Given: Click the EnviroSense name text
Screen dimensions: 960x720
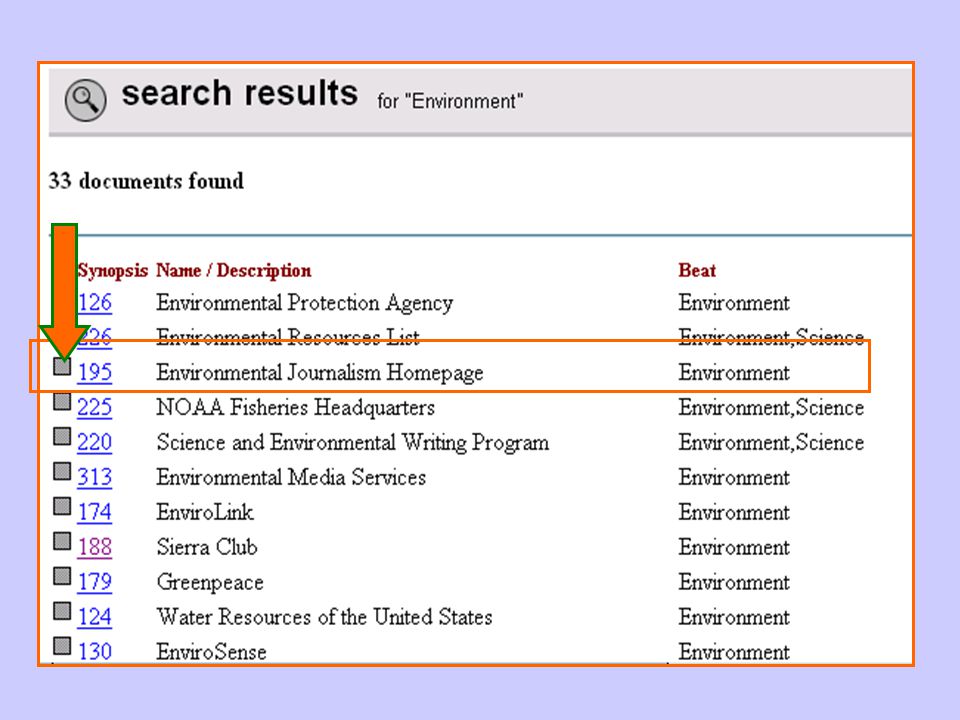Looking at the screenshot, I should click(211, 651).
